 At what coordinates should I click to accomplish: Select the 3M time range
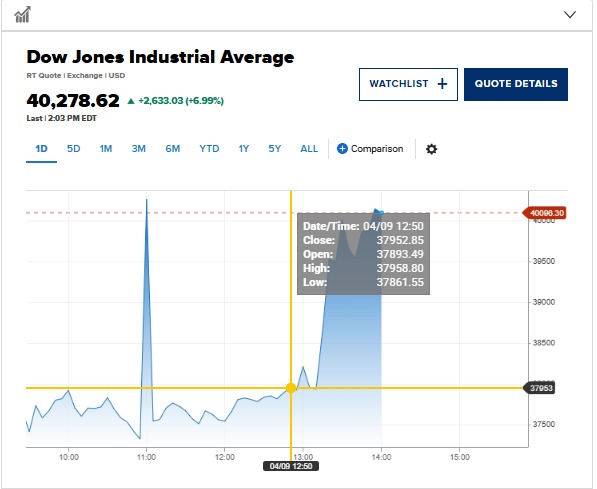[139, 149]
